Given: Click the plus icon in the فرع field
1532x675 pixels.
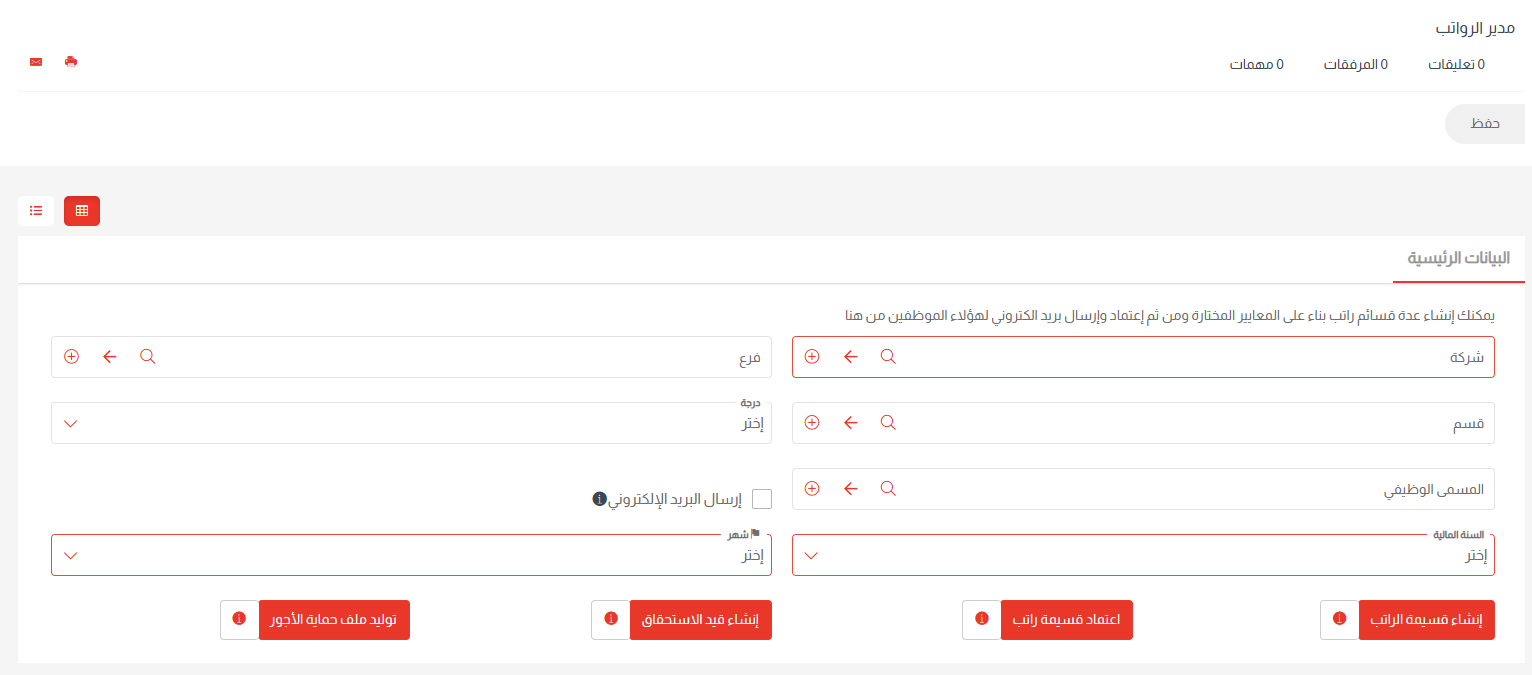Looking at the screenshot, I should (71, 356).
